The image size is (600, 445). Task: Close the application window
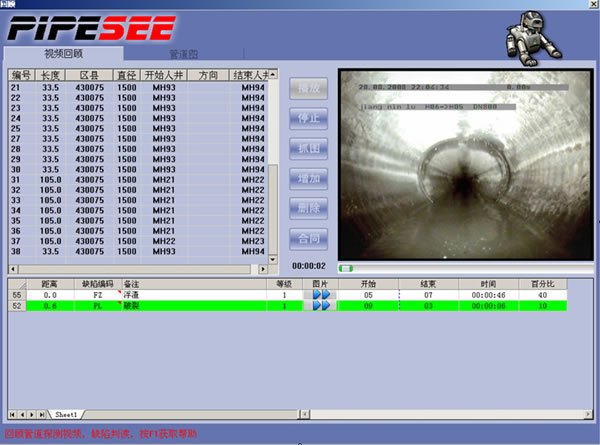point(593,4)
